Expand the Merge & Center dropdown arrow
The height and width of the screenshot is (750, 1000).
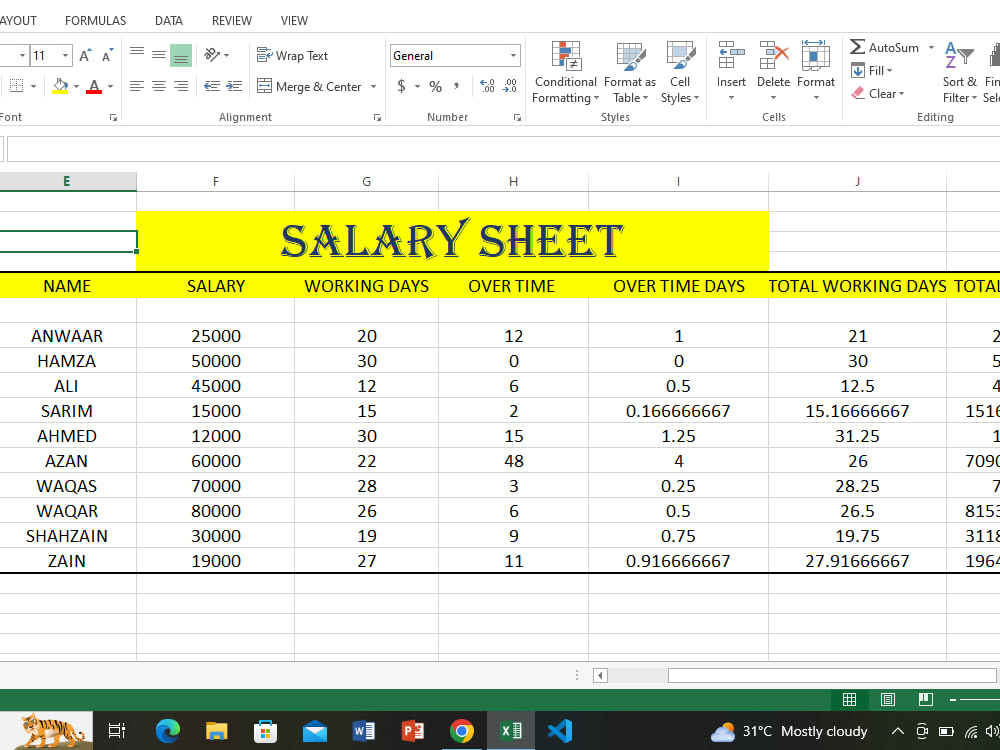[373, 86]
